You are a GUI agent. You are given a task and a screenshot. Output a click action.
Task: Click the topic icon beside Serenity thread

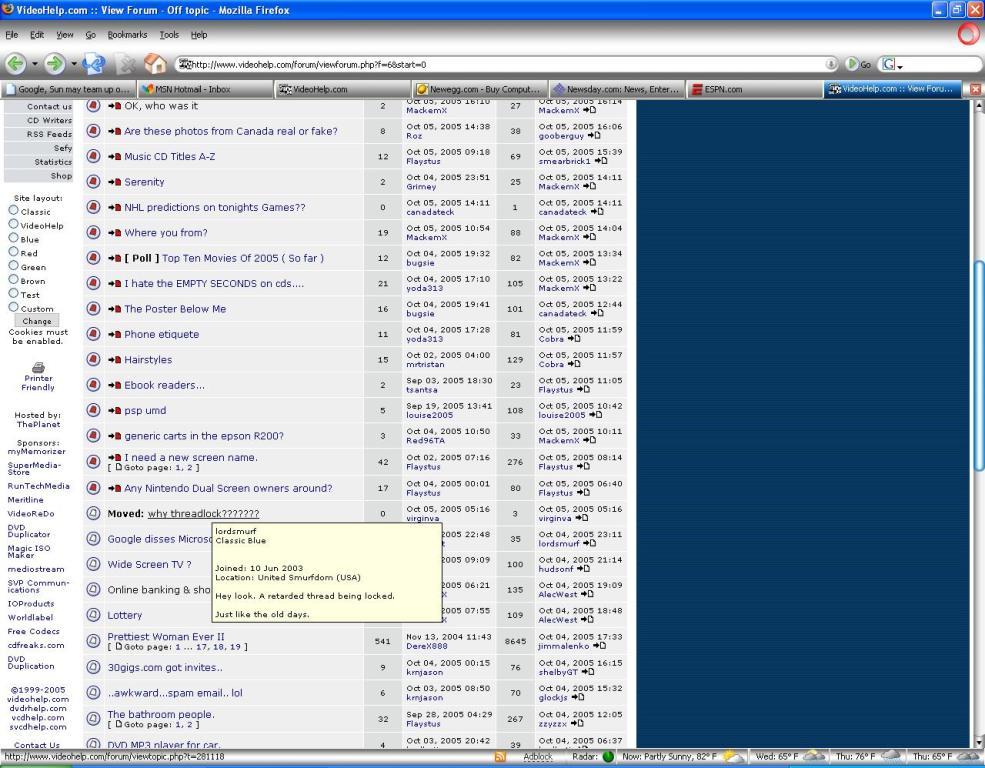(x=94, y=181)
